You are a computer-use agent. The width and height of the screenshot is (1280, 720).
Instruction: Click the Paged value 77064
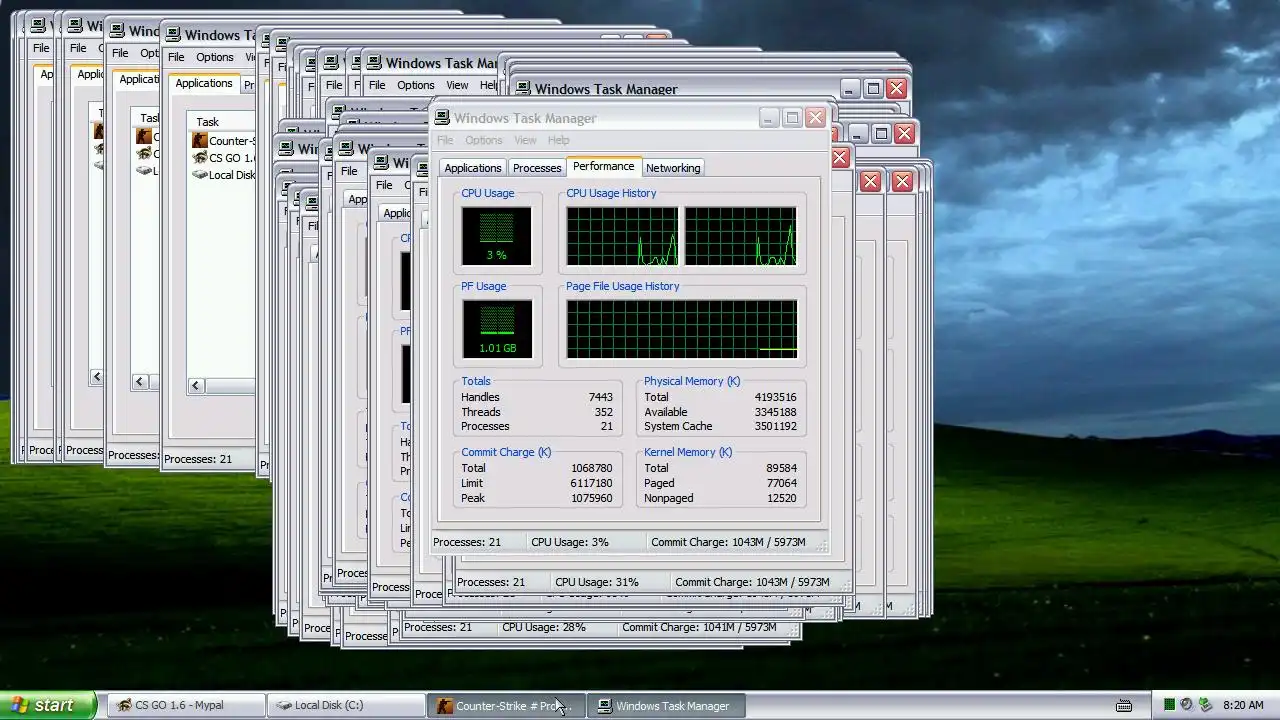[781, 483]
